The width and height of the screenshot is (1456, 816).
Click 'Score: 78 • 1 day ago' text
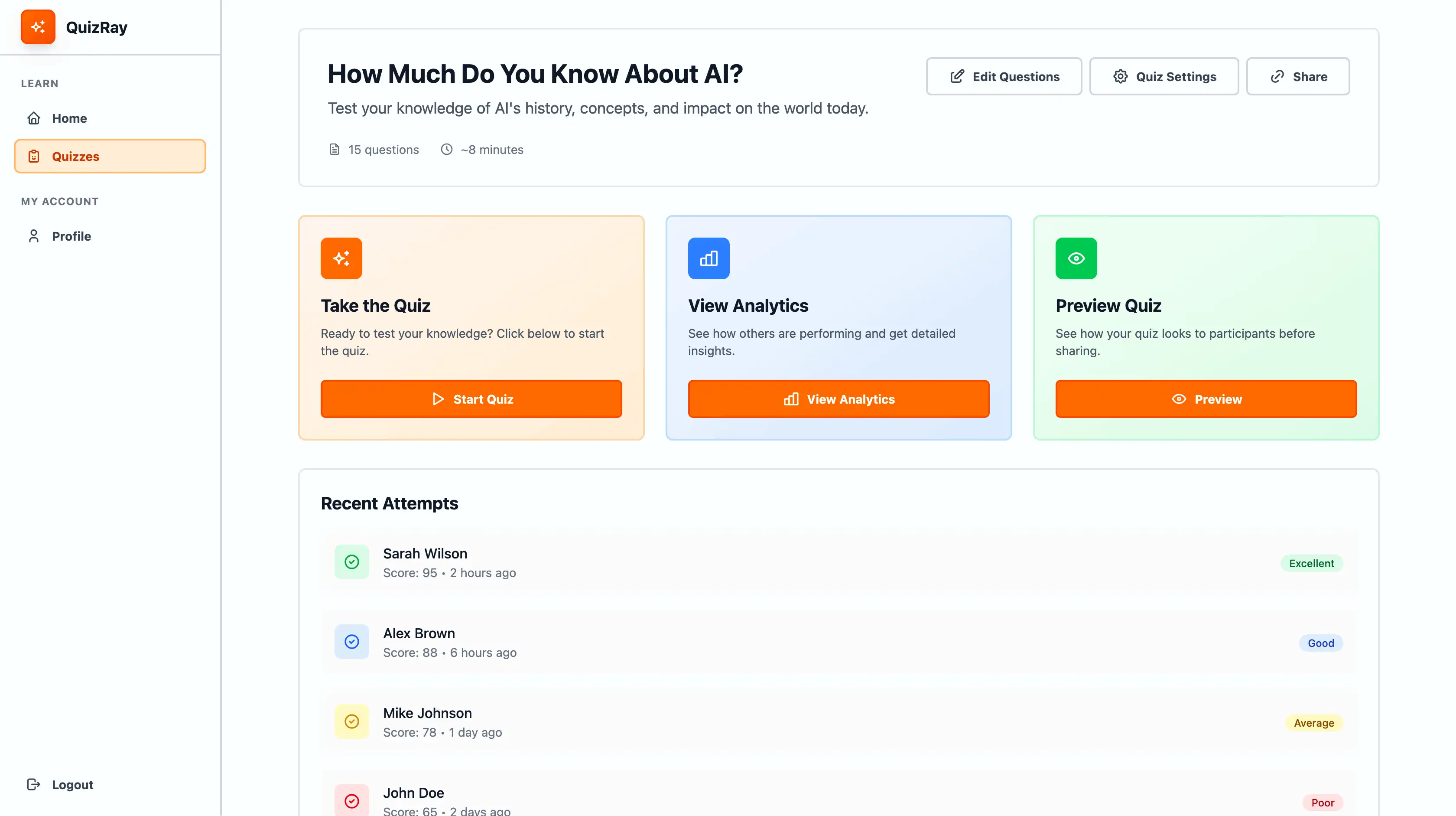coord(442,732)
